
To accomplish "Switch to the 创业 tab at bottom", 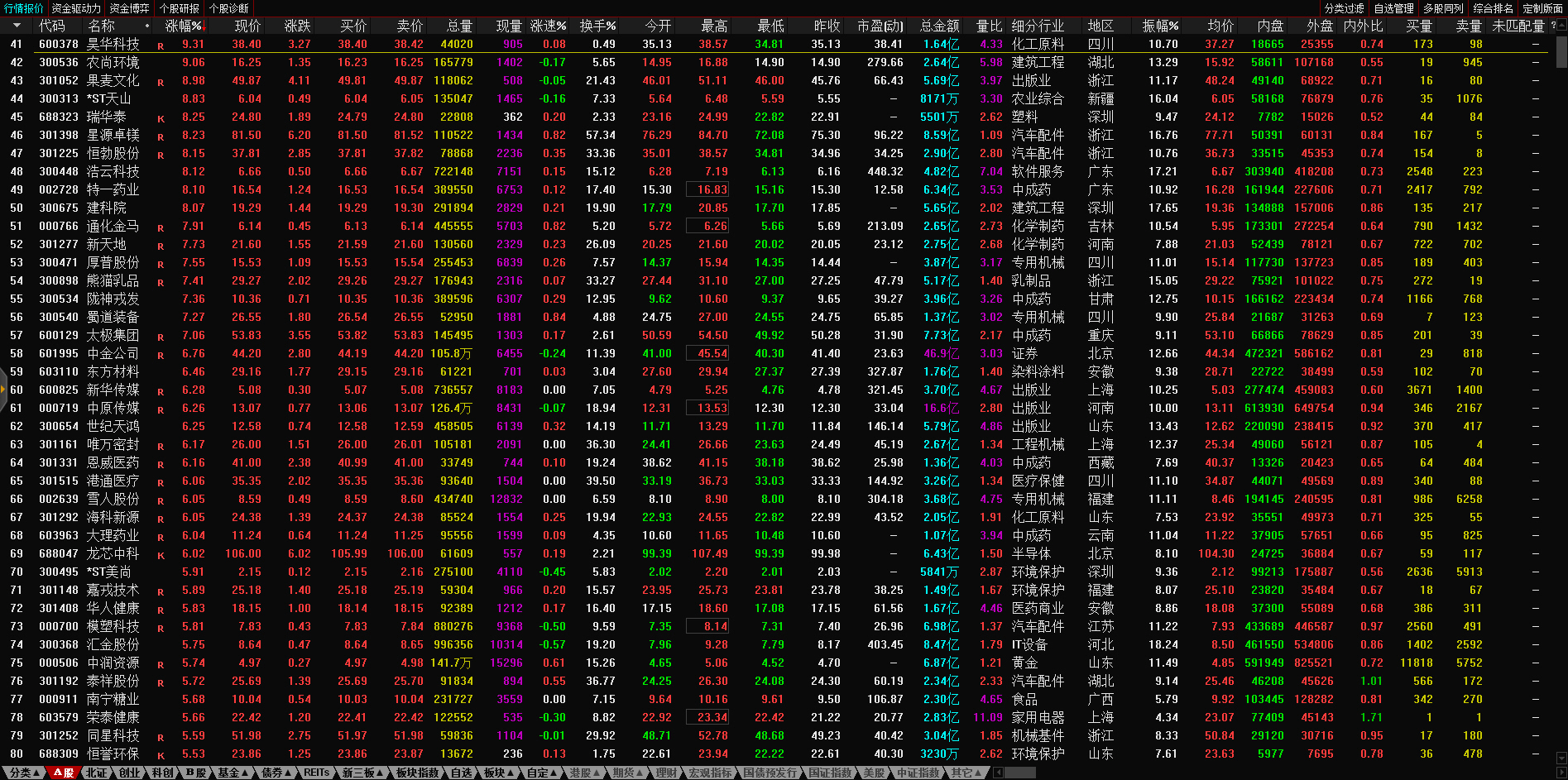I will click(130, 773).
